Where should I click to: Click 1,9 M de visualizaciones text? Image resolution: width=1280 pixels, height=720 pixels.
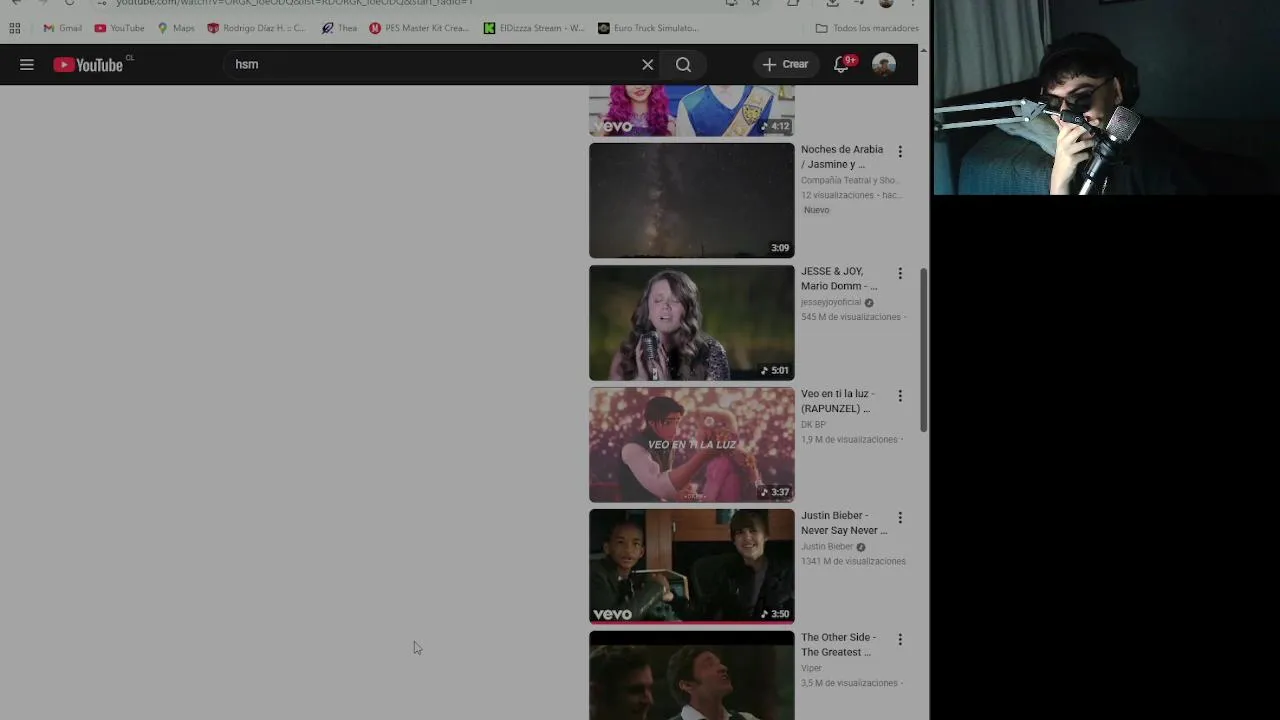point(849,439)
